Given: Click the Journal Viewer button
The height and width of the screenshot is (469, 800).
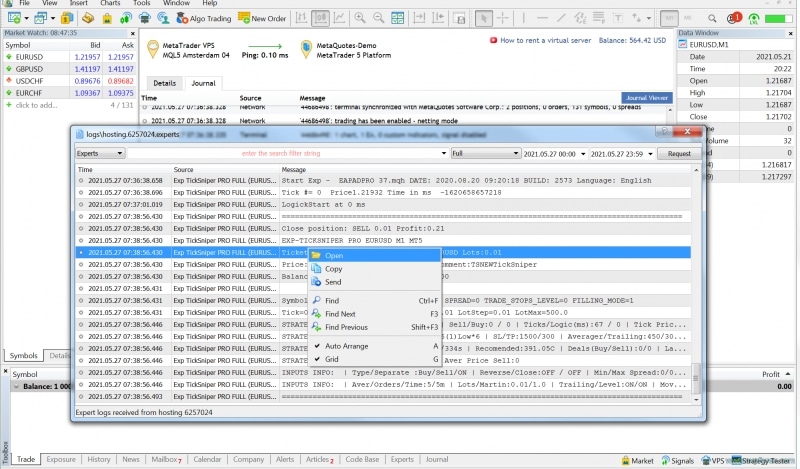Looking at the screenshot, I should click(646, 97).
